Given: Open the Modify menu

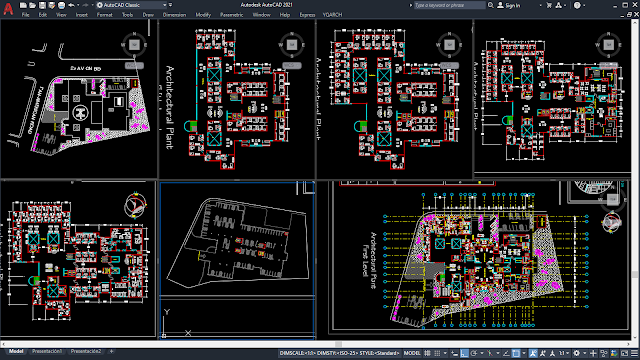Looking at the screenshot, I should [203, 15].
